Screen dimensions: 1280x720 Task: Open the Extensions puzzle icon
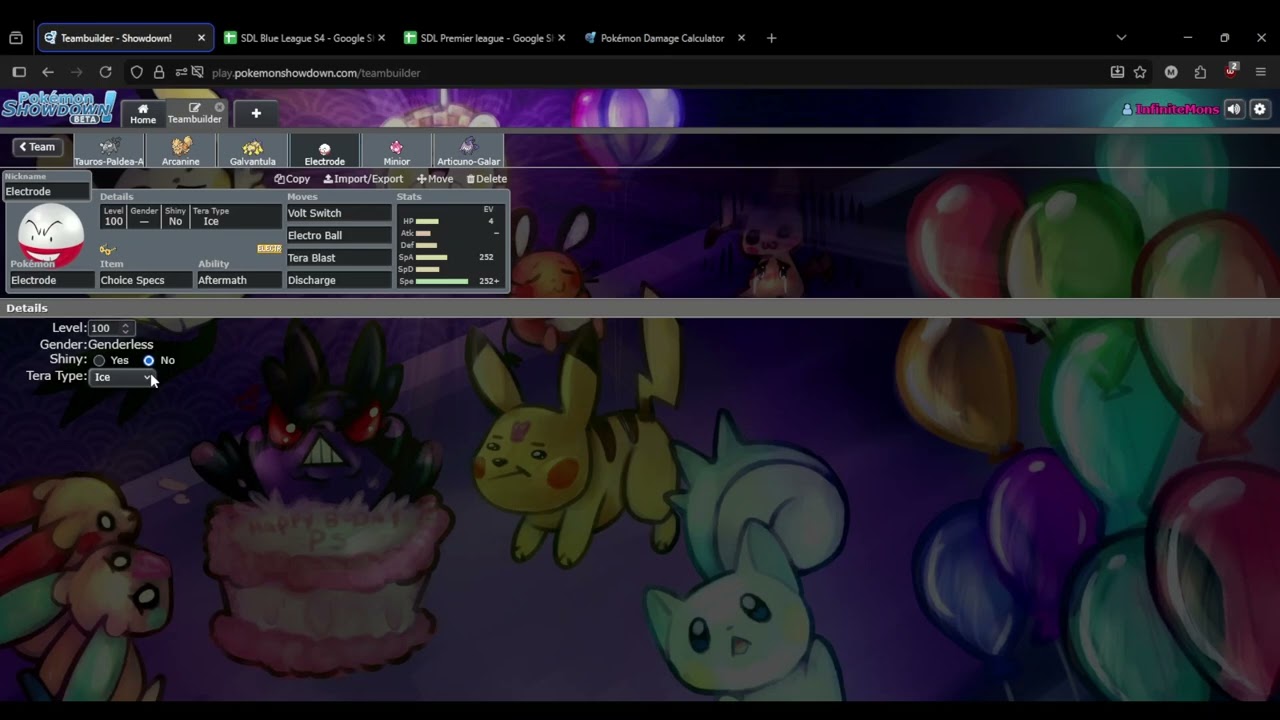(x=1201, y=72)
